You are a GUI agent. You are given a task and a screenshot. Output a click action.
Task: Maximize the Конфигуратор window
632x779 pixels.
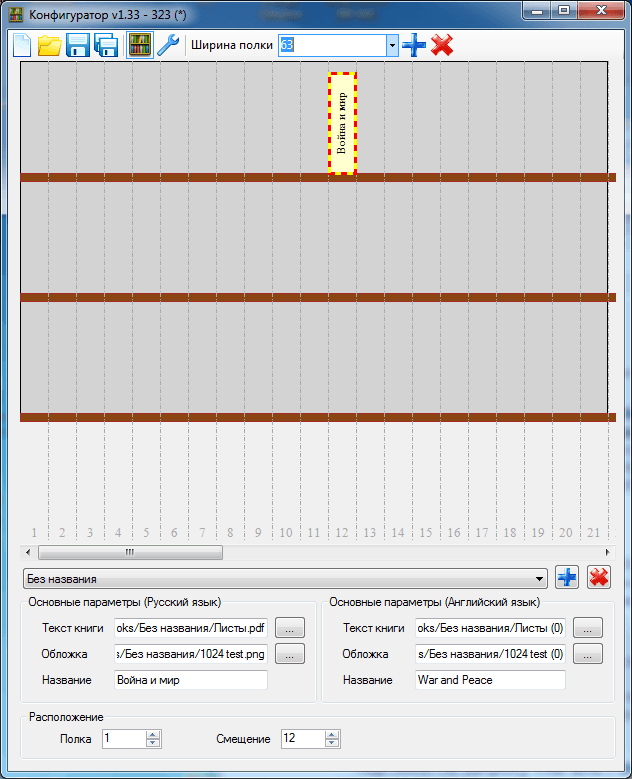564,10
